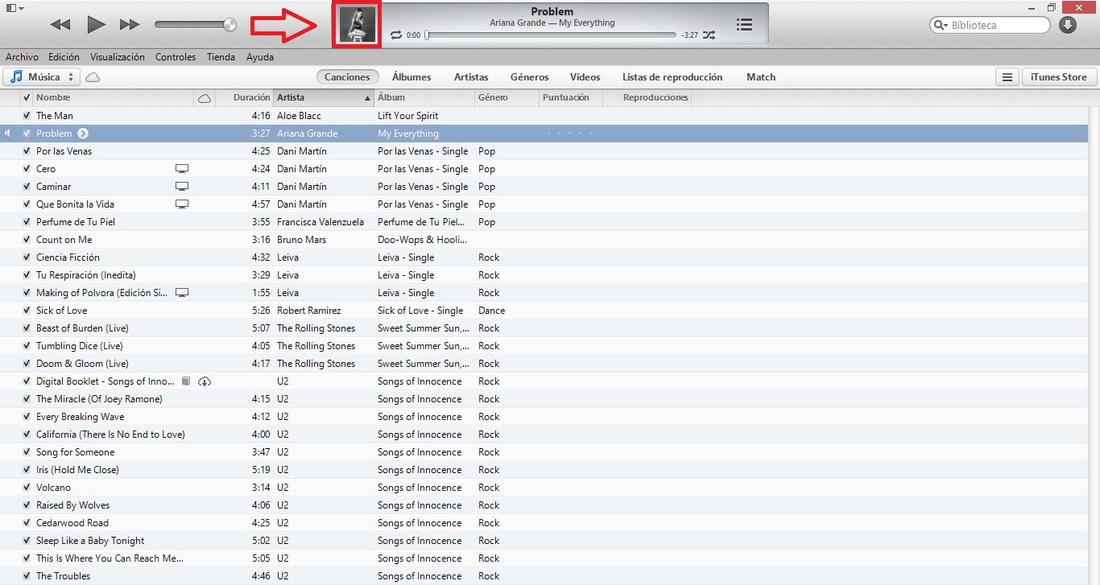Open the view options list icon
The image size is (1100, 585).
(x=1007, y=77)
